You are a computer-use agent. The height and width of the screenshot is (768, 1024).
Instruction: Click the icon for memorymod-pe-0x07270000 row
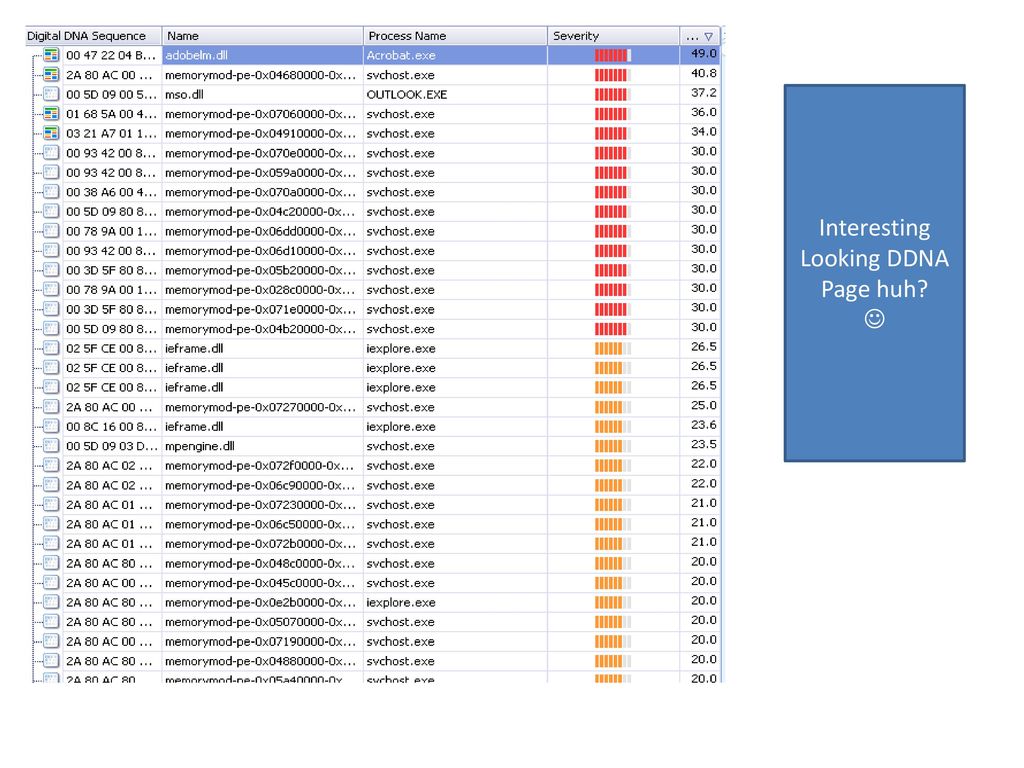51,407
